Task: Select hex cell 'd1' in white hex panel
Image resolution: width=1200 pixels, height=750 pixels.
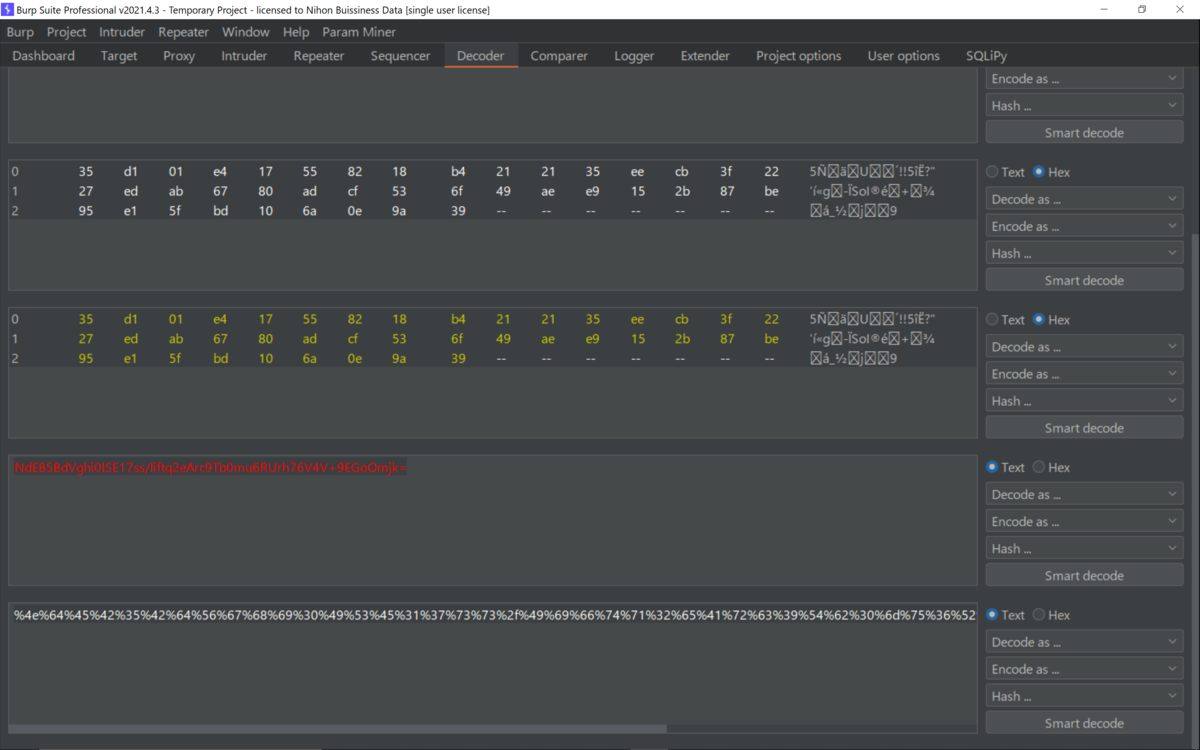Action: click(131, 172)
